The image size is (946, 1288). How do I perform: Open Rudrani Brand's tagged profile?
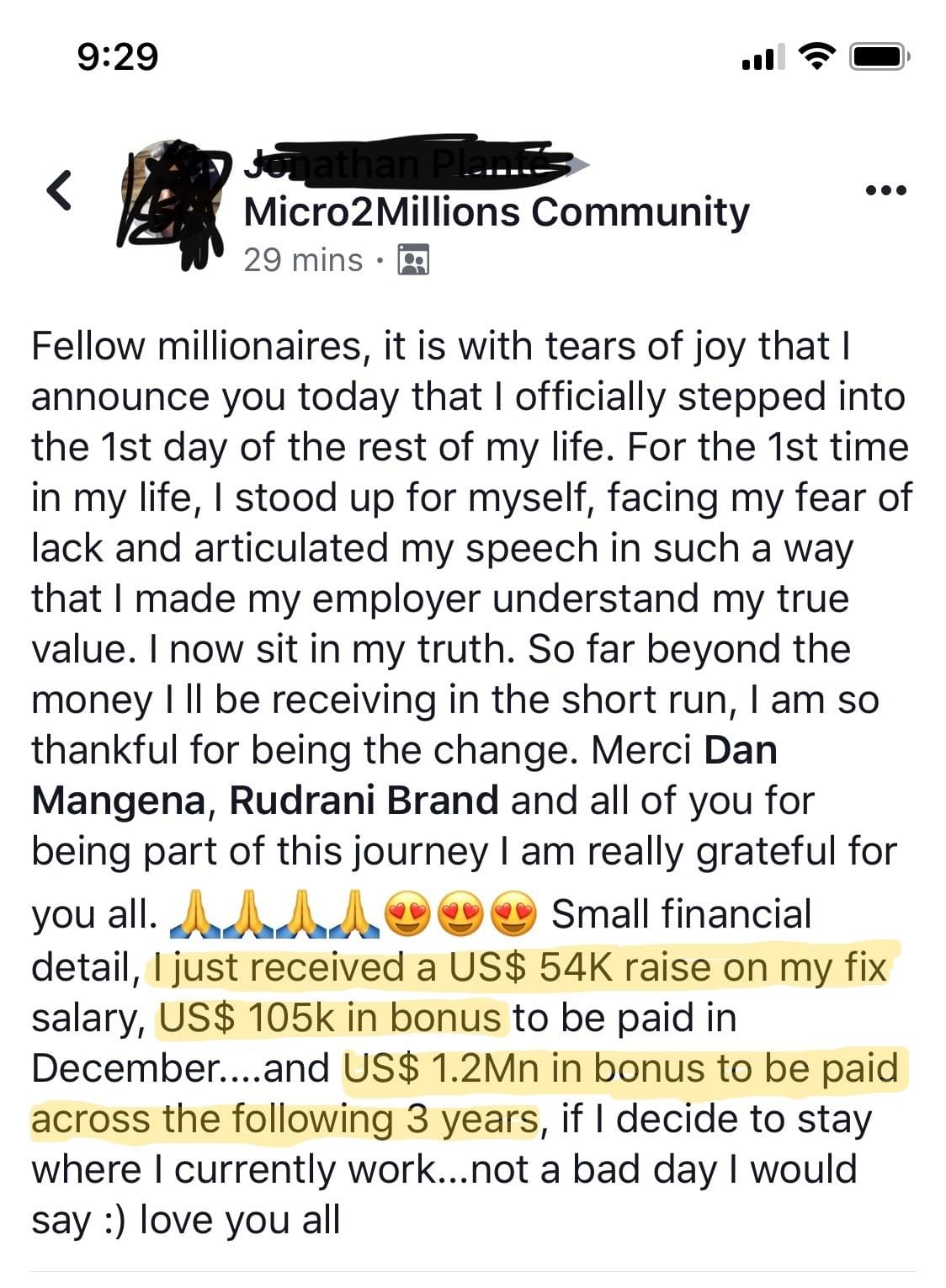pos(364,801)
